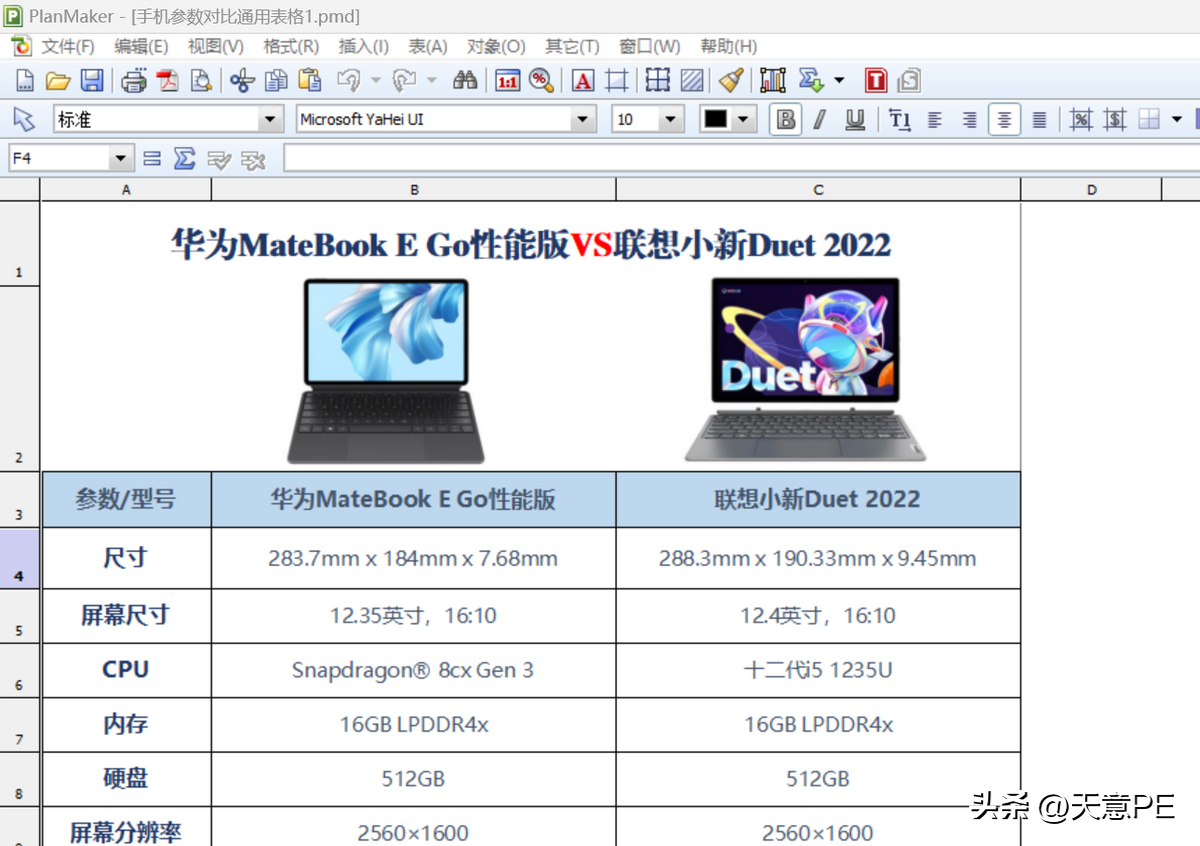The height and width of the screenshot is (846, 1200).
Task: Toggle bold formatting
Action: pos(787,120)
